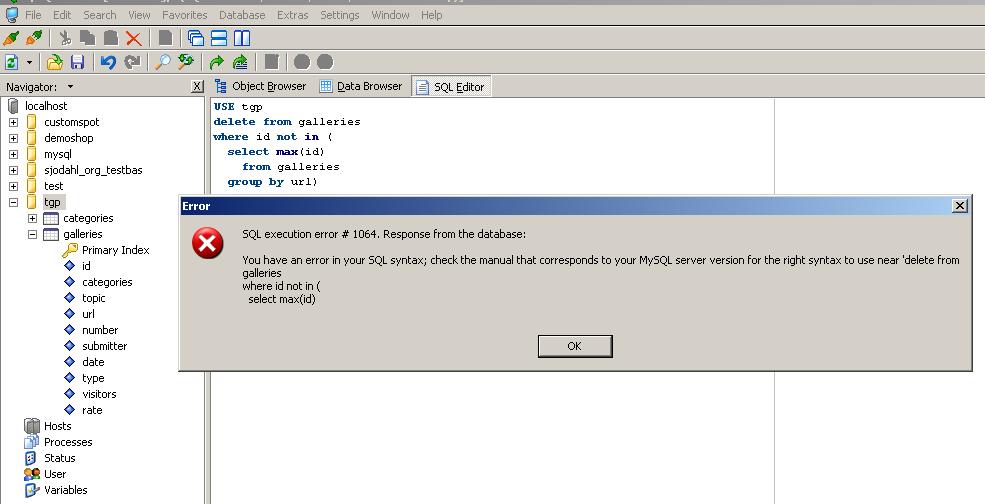Expand the categories table node
Screen dimensions: 985x504
point(33,218)
